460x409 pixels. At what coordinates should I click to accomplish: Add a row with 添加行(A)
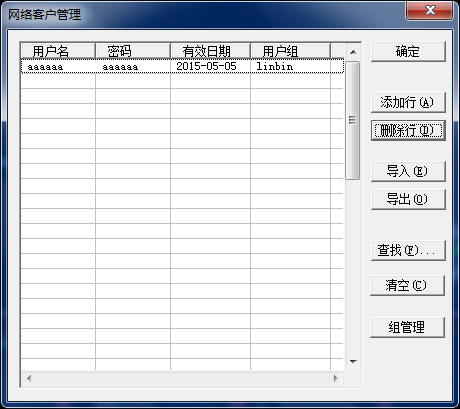408,102
